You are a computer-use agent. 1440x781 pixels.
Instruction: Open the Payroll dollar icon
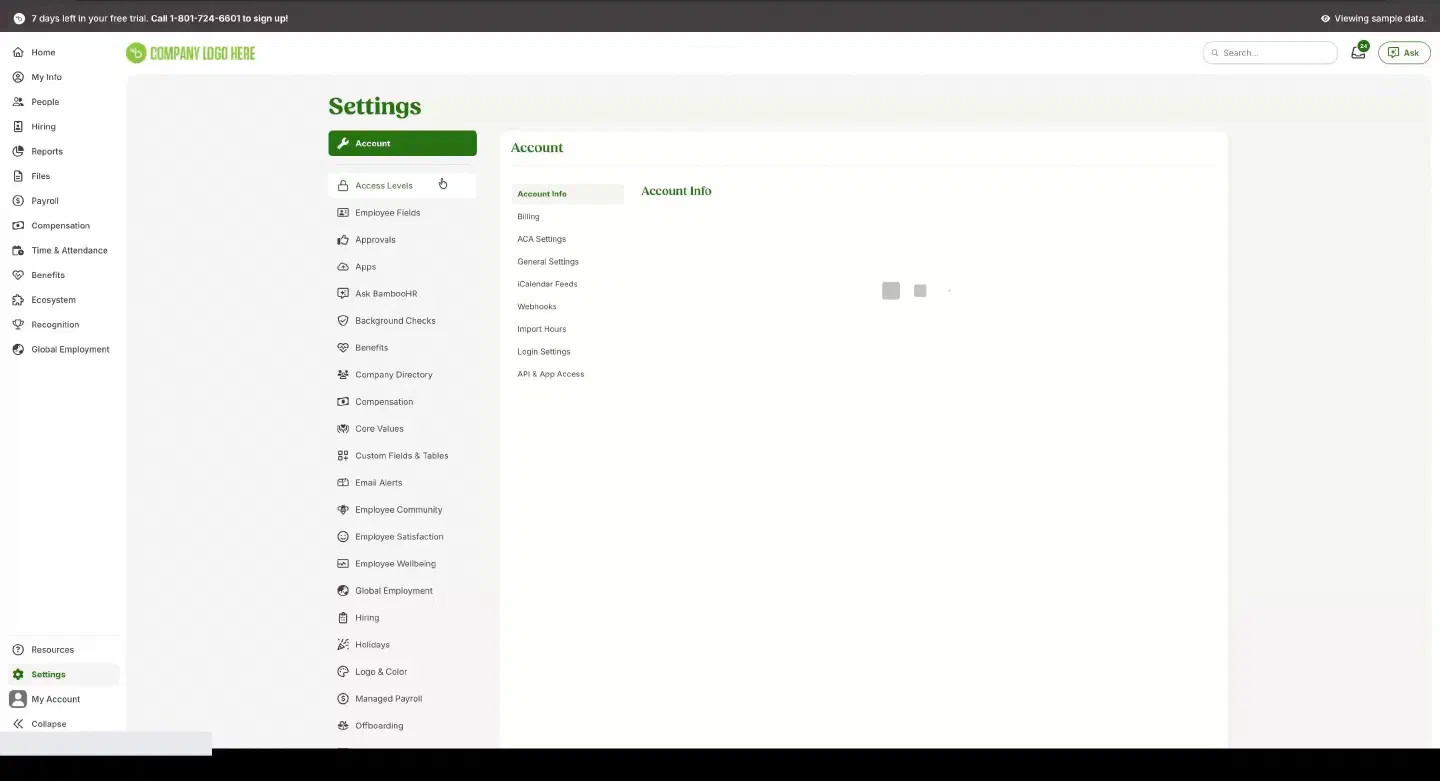click(18, 201)
